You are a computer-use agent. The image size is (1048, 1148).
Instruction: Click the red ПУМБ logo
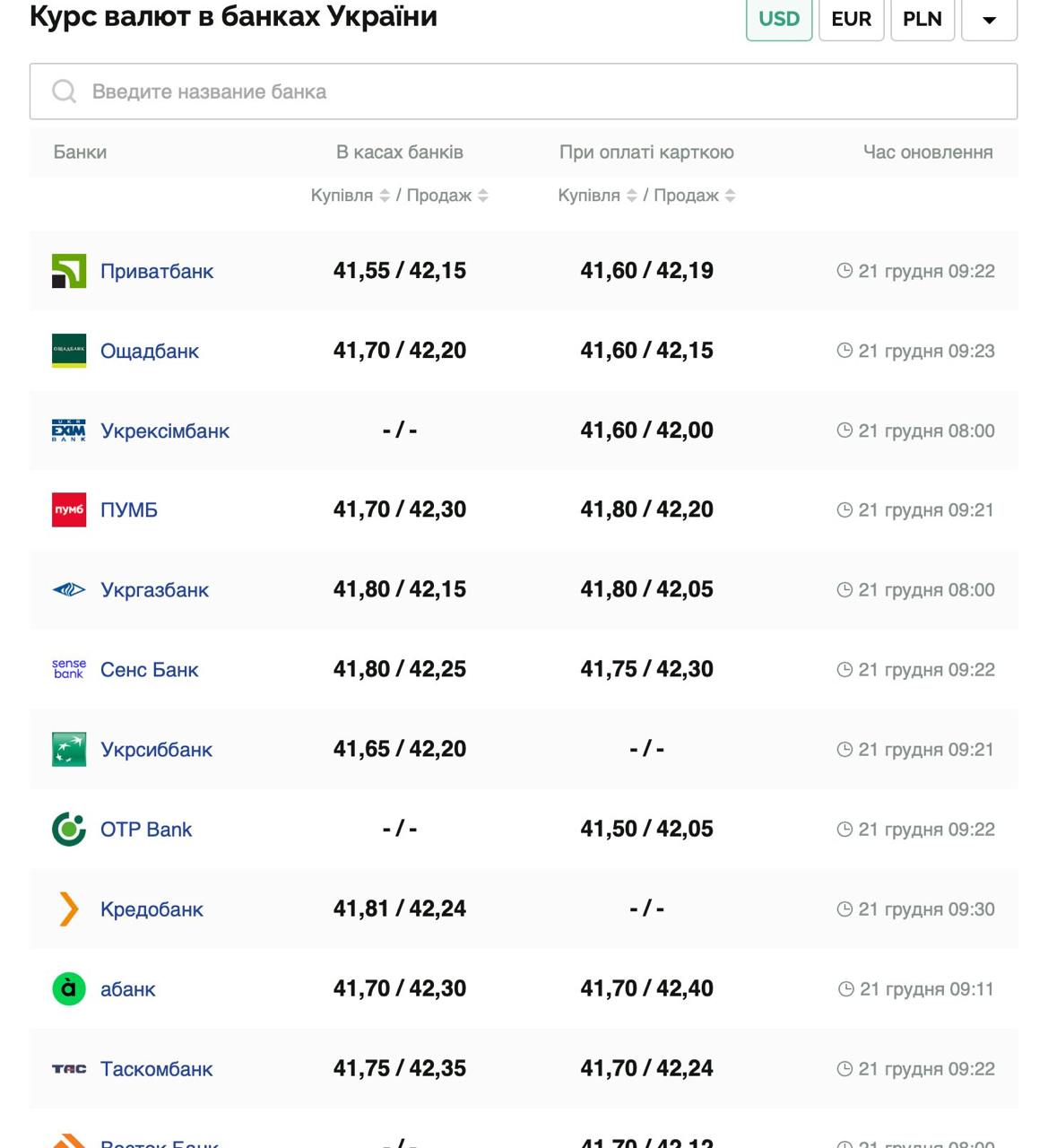click(69, 509)
